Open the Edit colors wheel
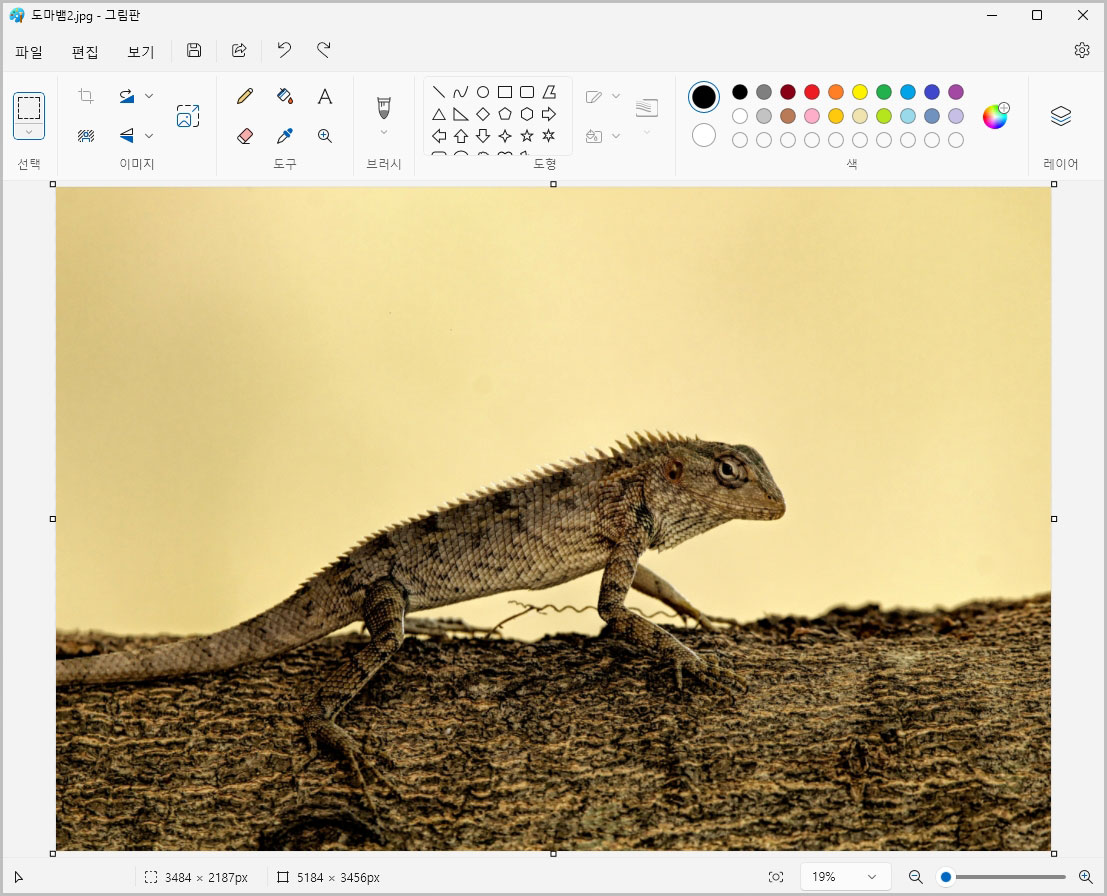 tap(995, 116)
